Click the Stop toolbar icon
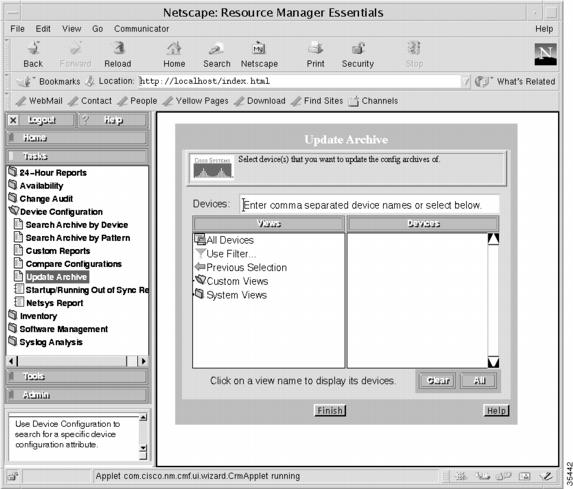Screen dimensions: 573x489 coord(414,54)
